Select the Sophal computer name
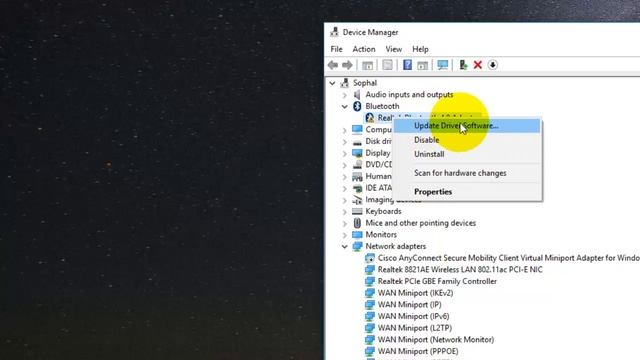The height and width of the screenshot is (360, 640). pos(365,83)
